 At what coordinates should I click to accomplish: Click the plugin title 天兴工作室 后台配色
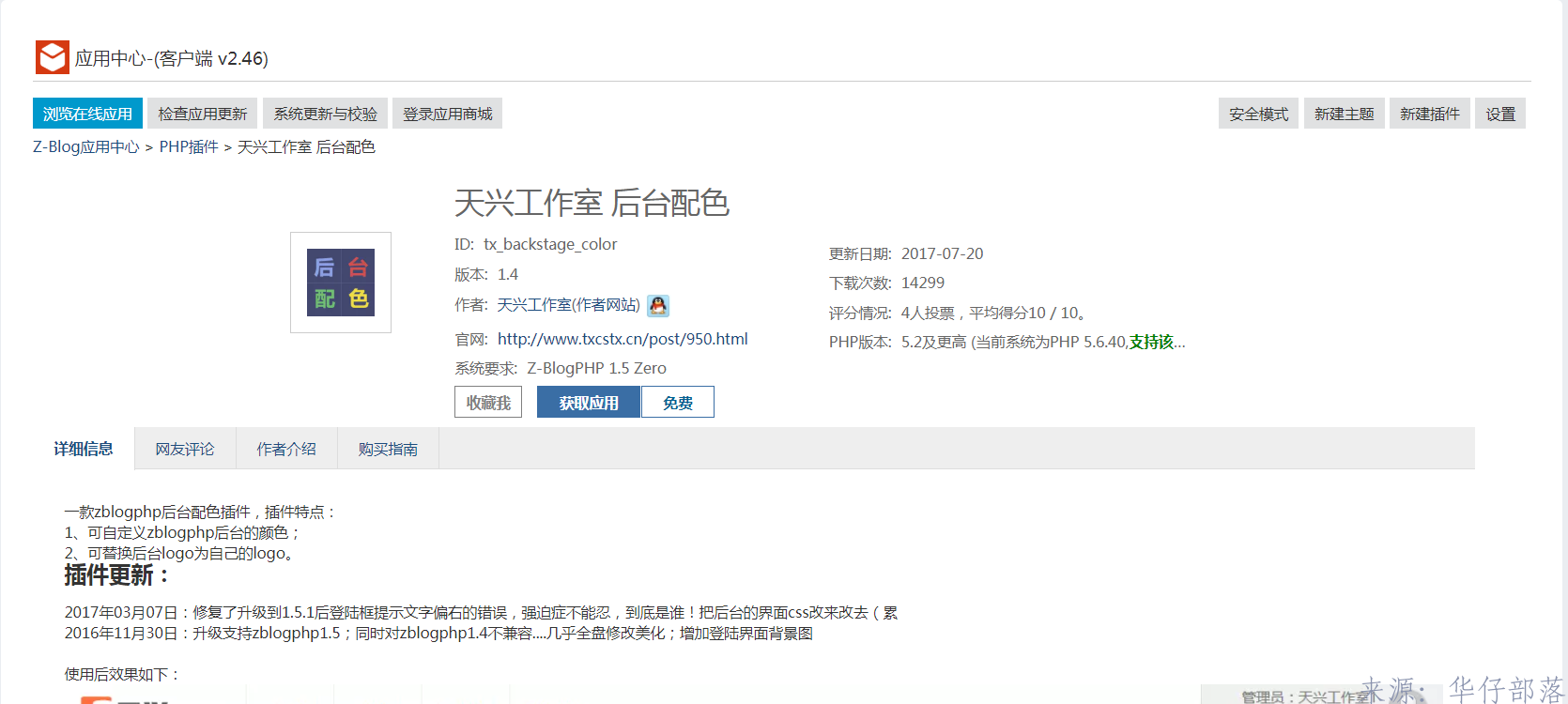tap(592, 203)
